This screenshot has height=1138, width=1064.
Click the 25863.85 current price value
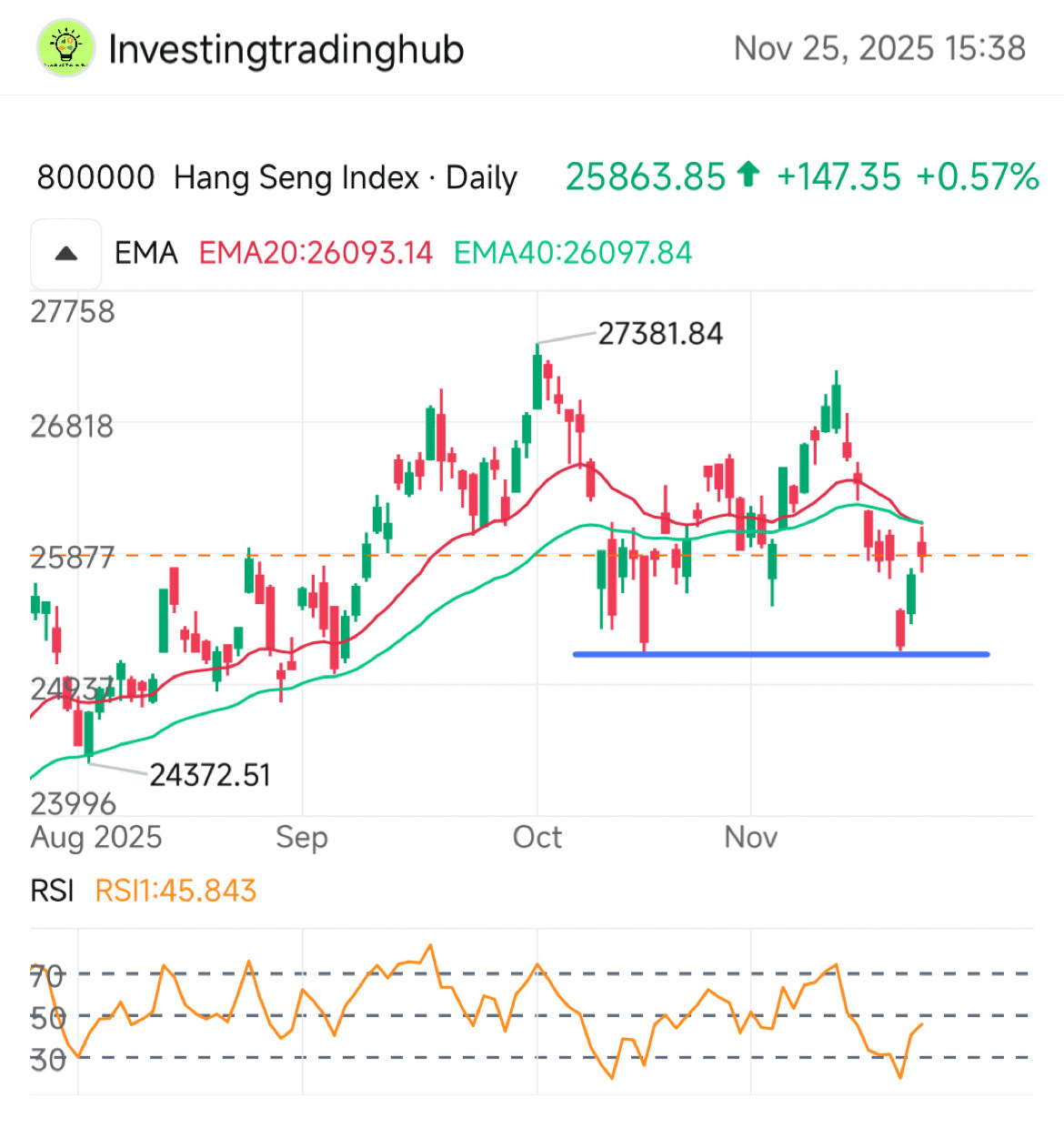(x=646, y=176)
